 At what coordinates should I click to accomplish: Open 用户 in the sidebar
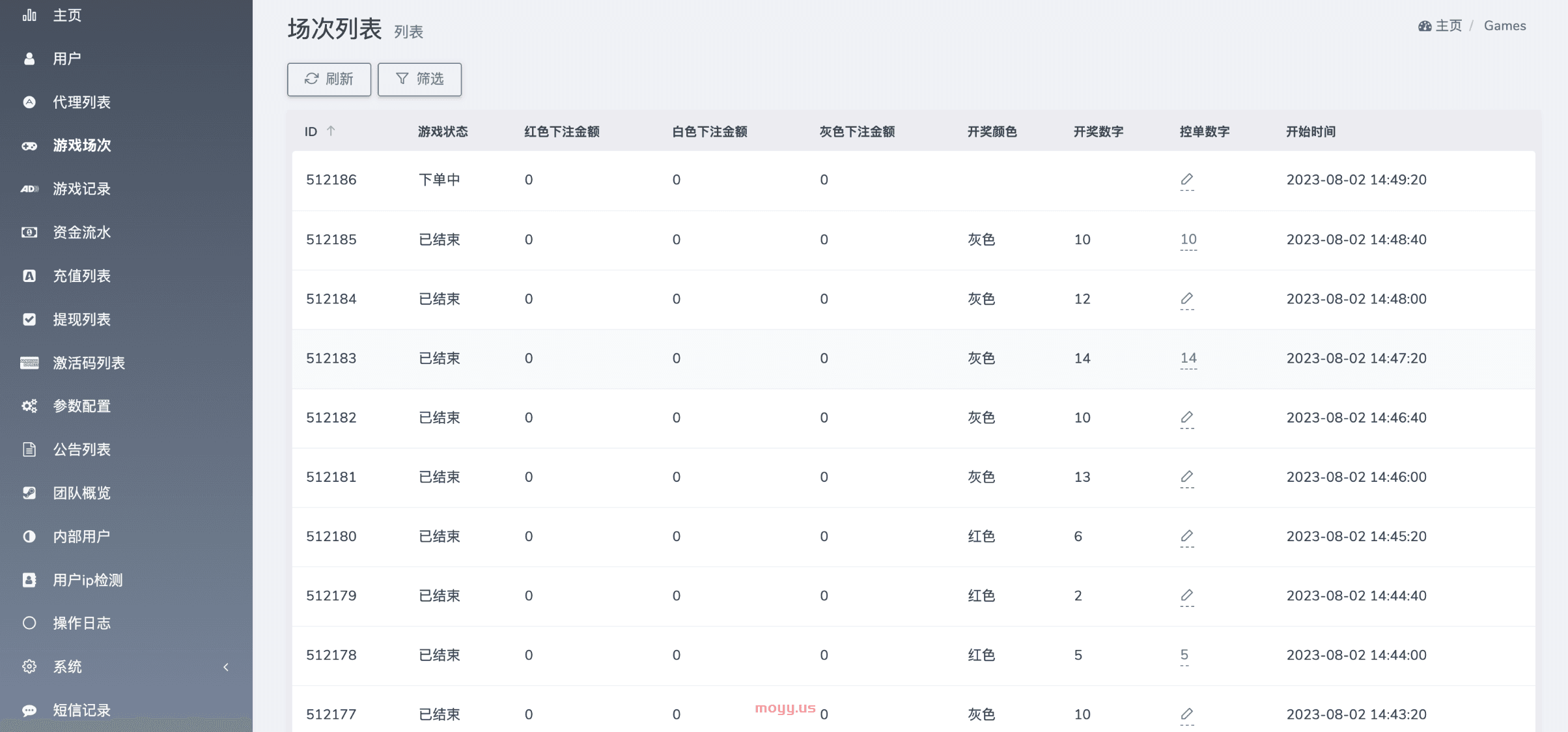[67, 59]
